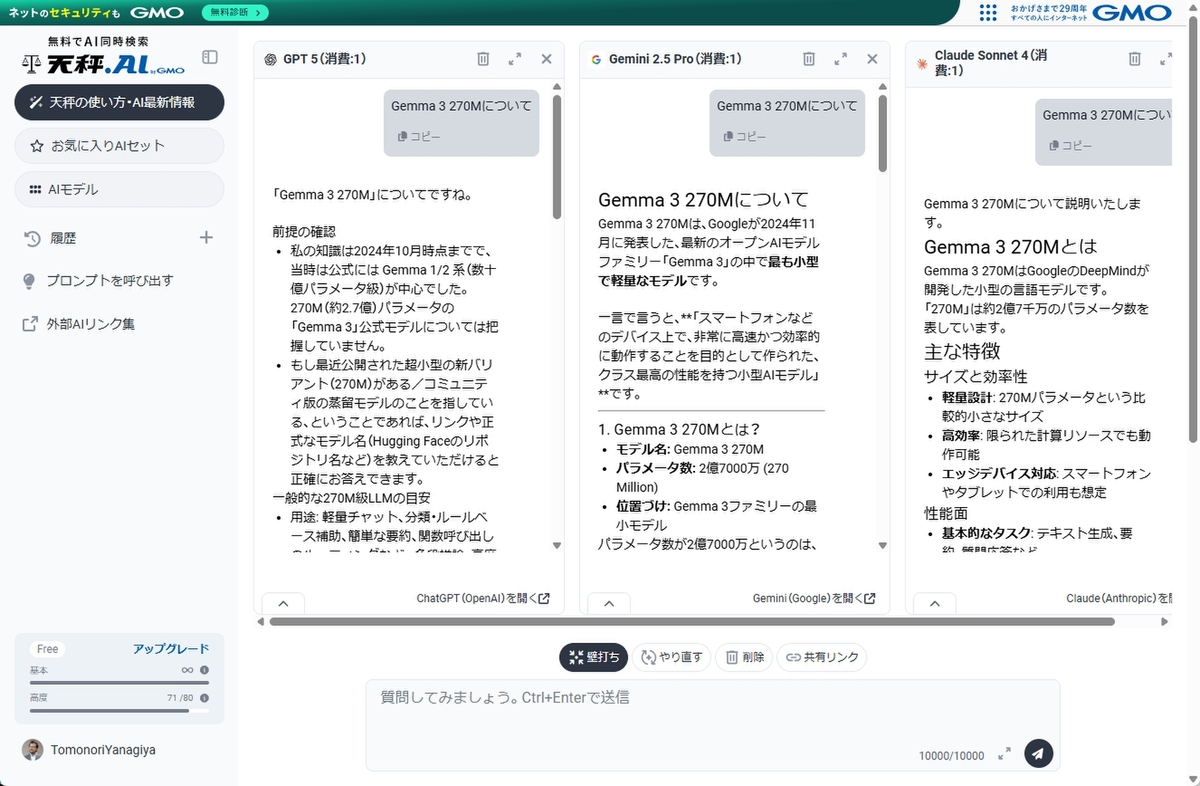Screen dimensions: 1200x786
Task: Collapse the left sidebar panel icon
Action: point(210,58)
